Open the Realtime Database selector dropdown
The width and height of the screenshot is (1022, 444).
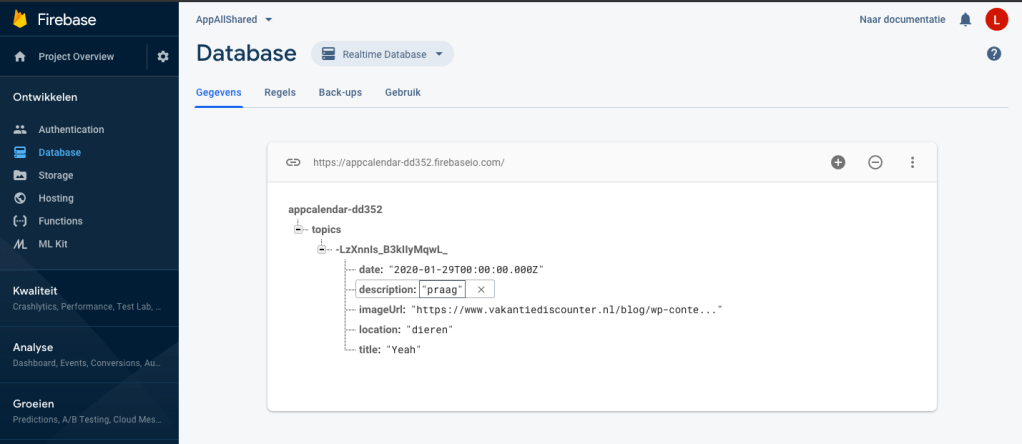click(x=382, y=54)
